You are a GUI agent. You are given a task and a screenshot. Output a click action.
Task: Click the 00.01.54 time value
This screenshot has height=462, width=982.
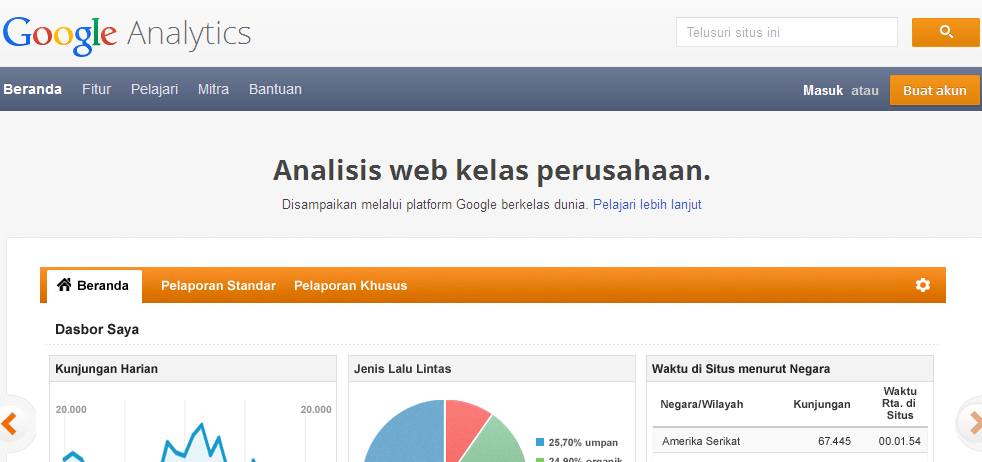pos(899,441)
